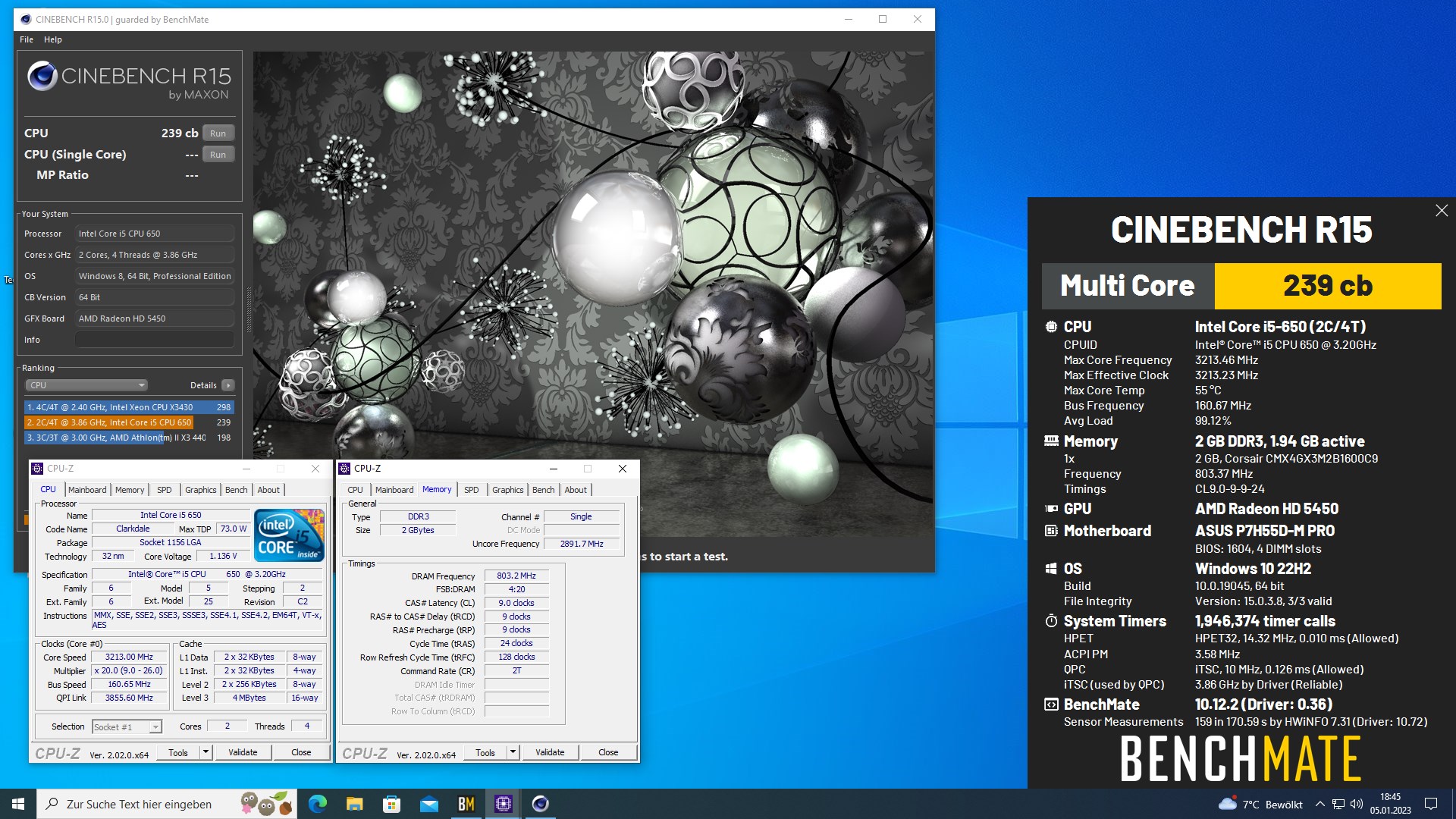1456x819 pixels.
Task: Expand Tools dropdown arrow in right CPU-Z
Action: pos(513,752)
